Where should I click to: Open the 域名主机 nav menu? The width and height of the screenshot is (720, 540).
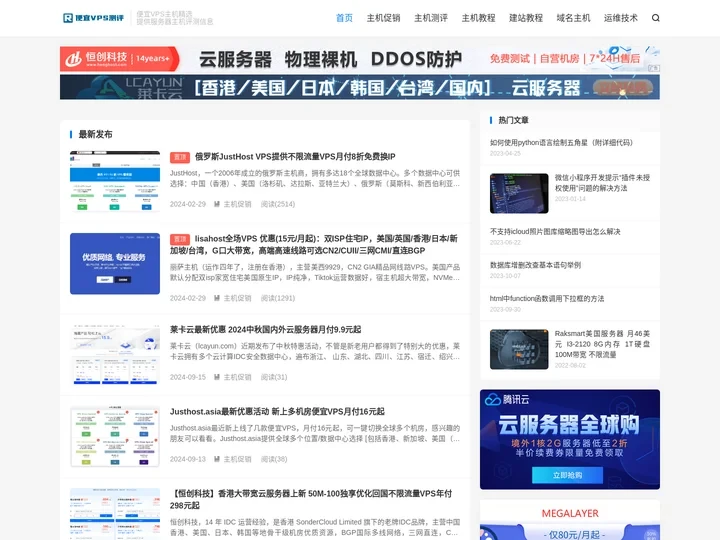573,18
